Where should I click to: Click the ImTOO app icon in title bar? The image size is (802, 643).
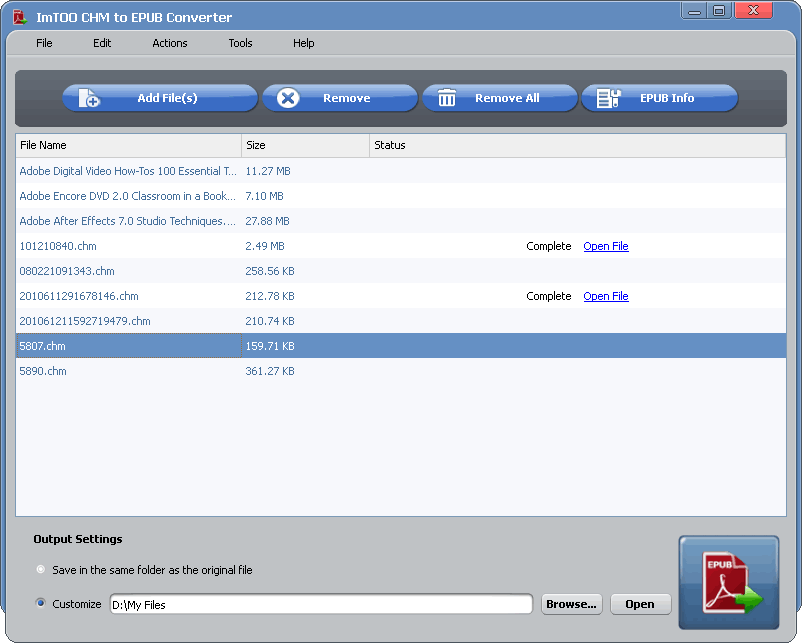(20, 17)
